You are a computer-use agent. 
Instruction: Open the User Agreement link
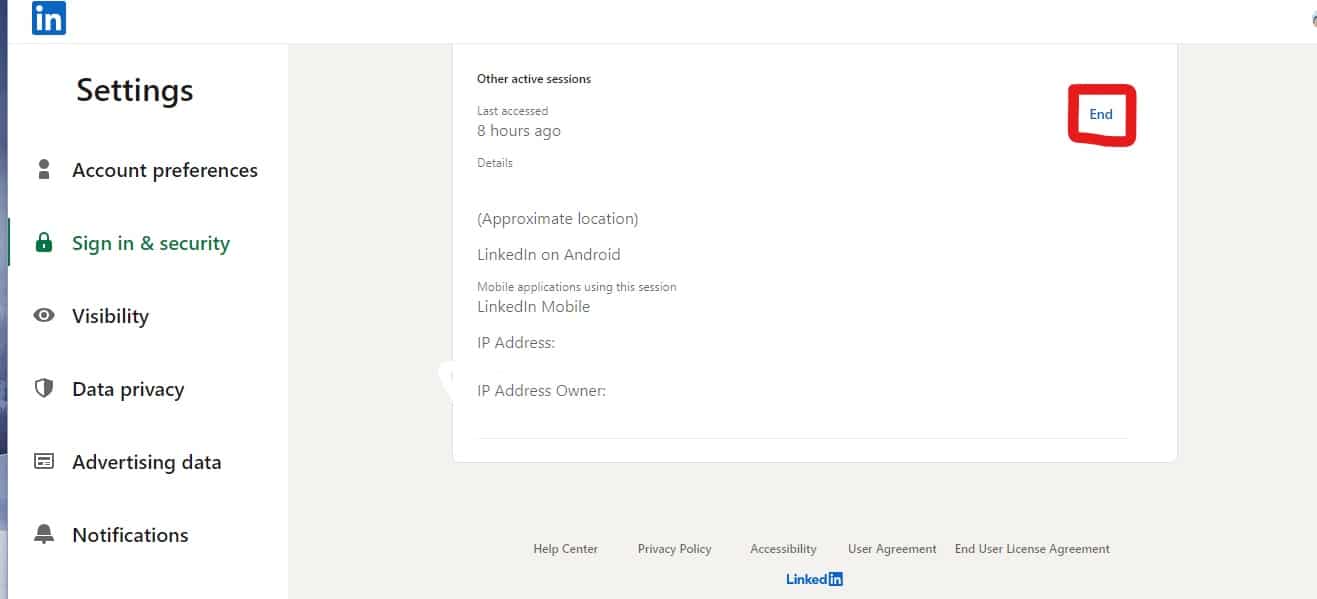892,549
